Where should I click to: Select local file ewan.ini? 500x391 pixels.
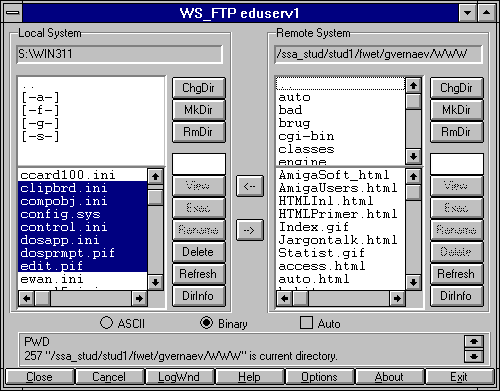83,279
